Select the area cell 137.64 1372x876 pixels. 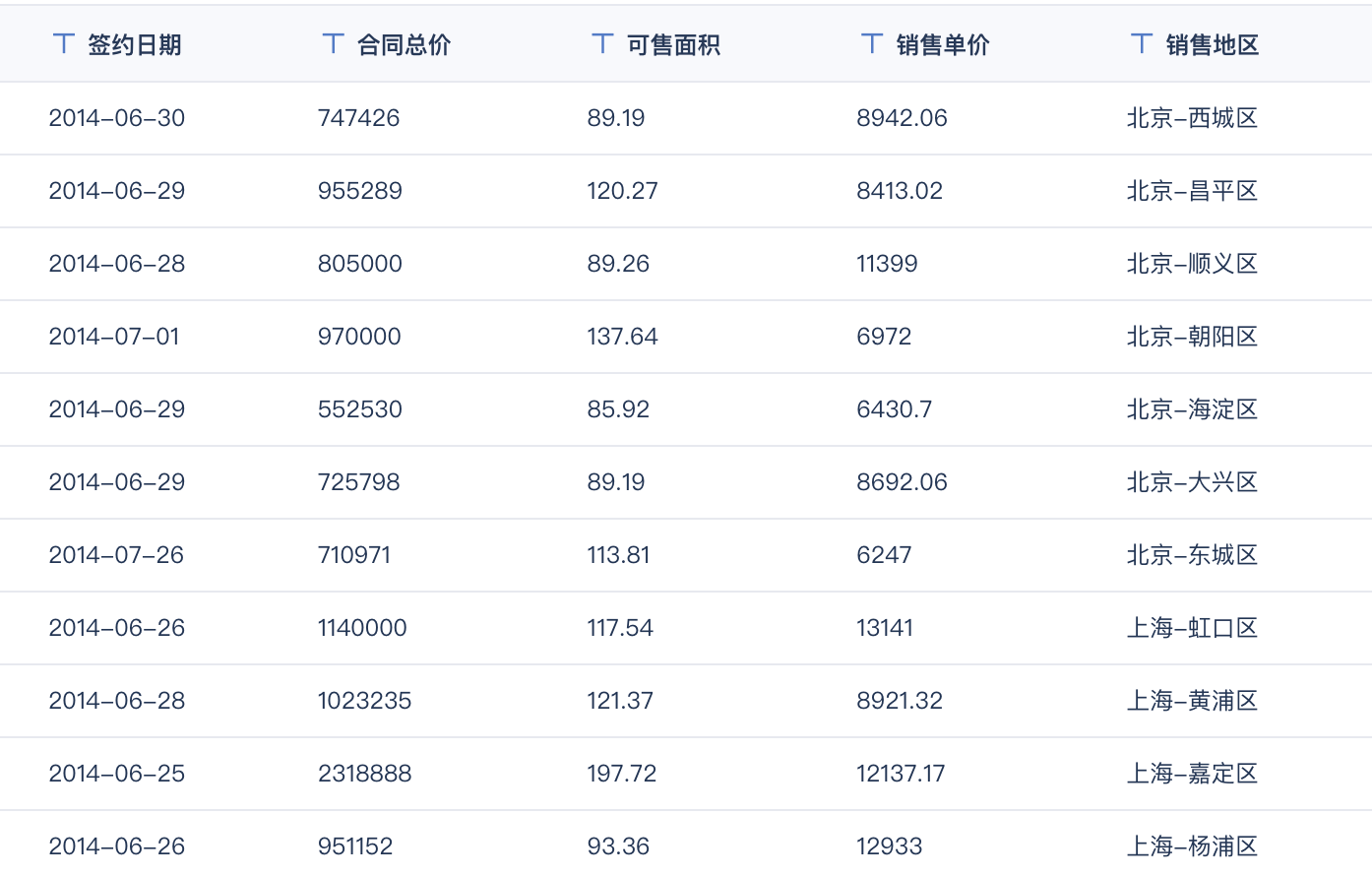coord(622,337)
